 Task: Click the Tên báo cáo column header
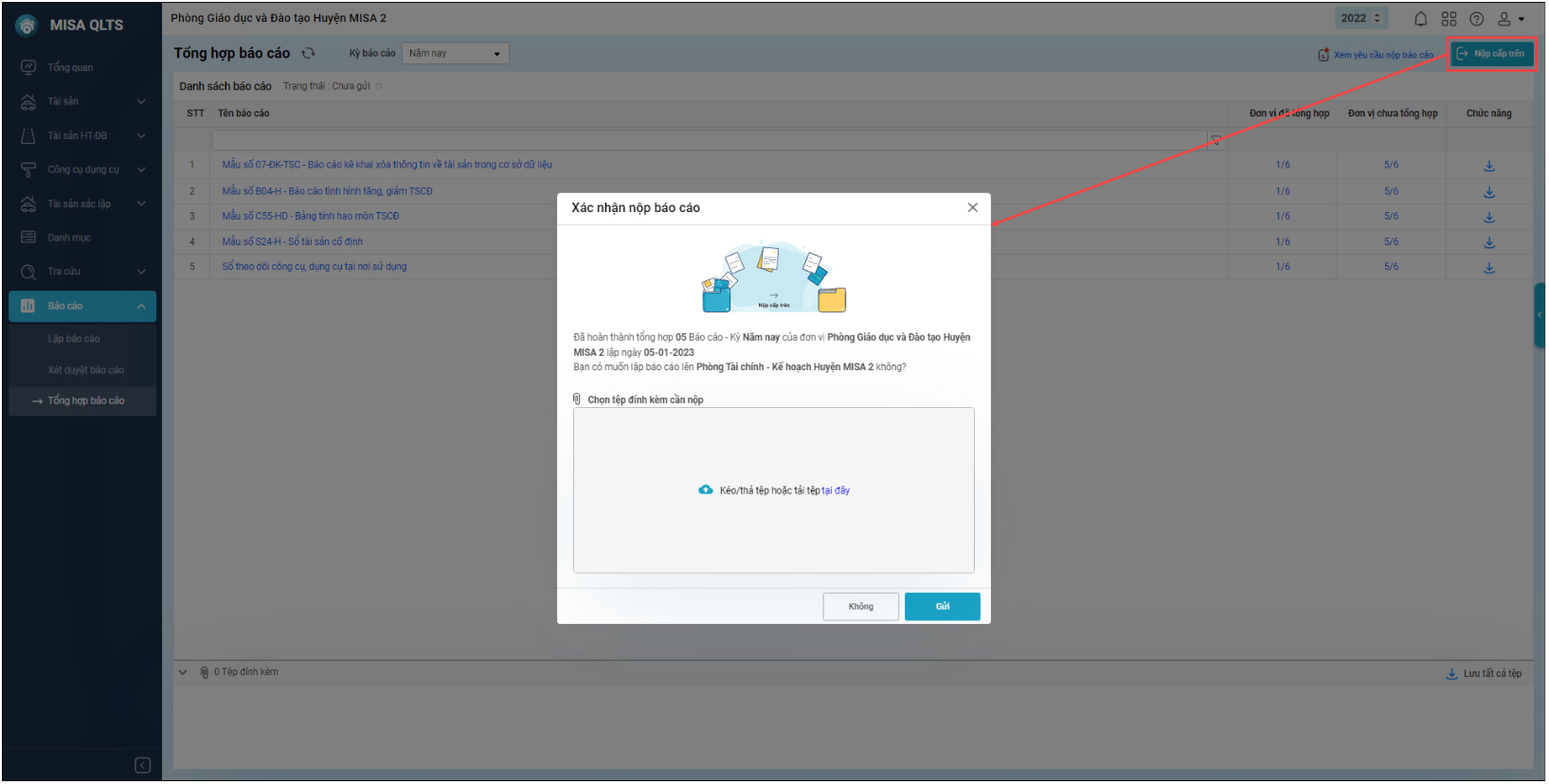243,114
